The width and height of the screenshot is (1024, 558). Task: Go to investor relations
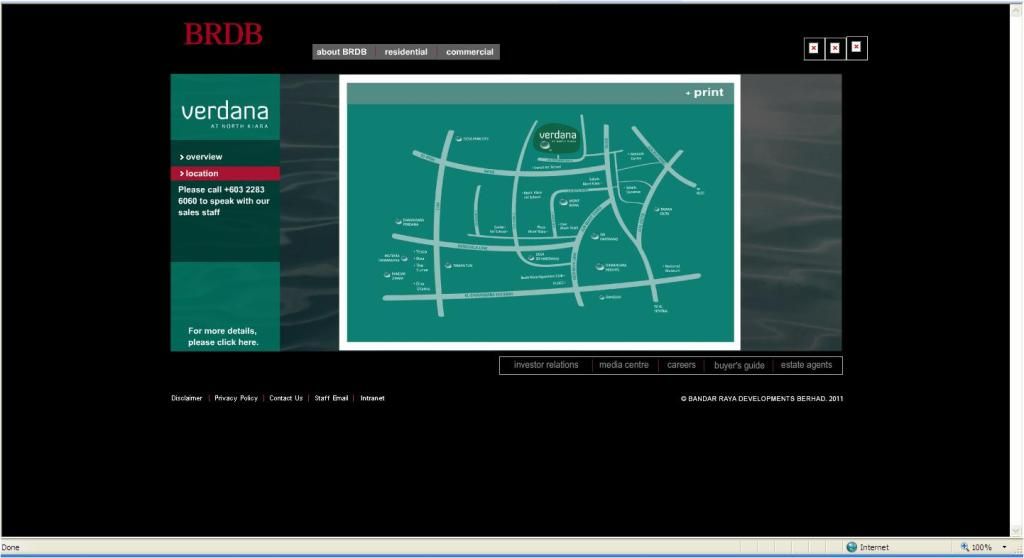pyautogui.click(x=546, y=365)
